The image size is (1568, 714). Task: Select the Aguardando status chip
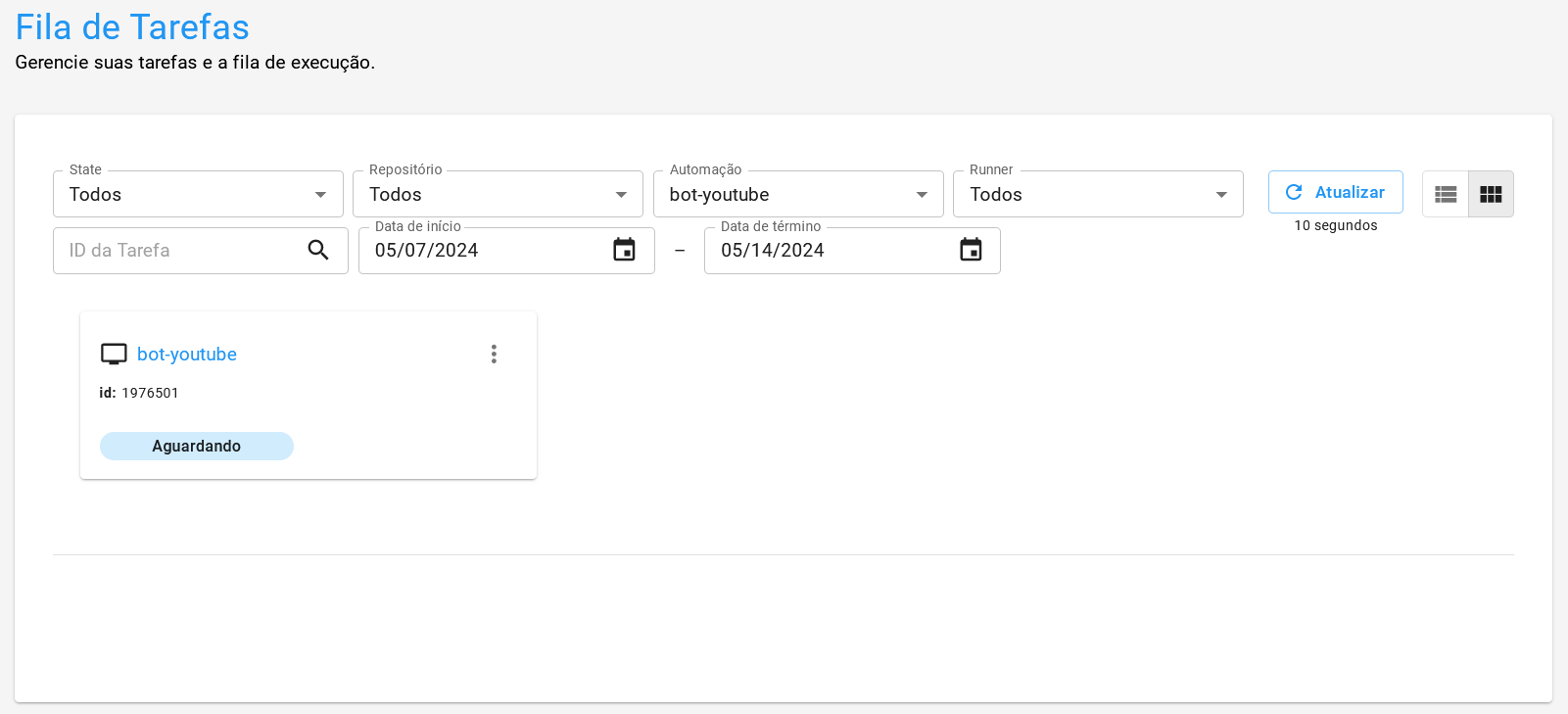[x=197, y=447]
